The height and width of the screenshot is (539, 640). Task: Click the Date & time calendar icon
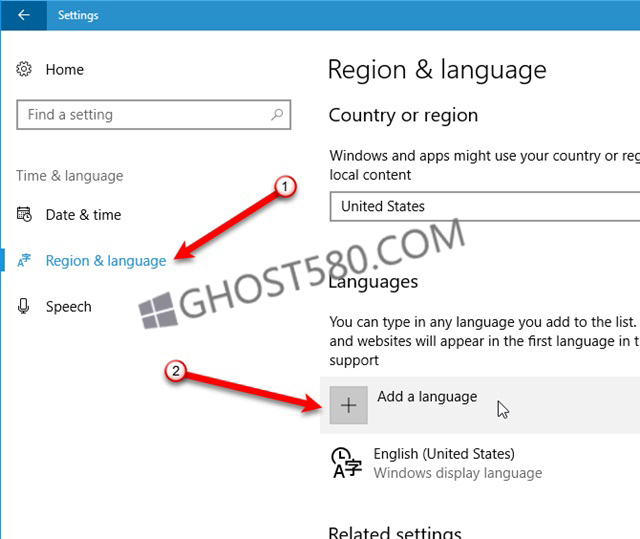(x=24, y=214)
